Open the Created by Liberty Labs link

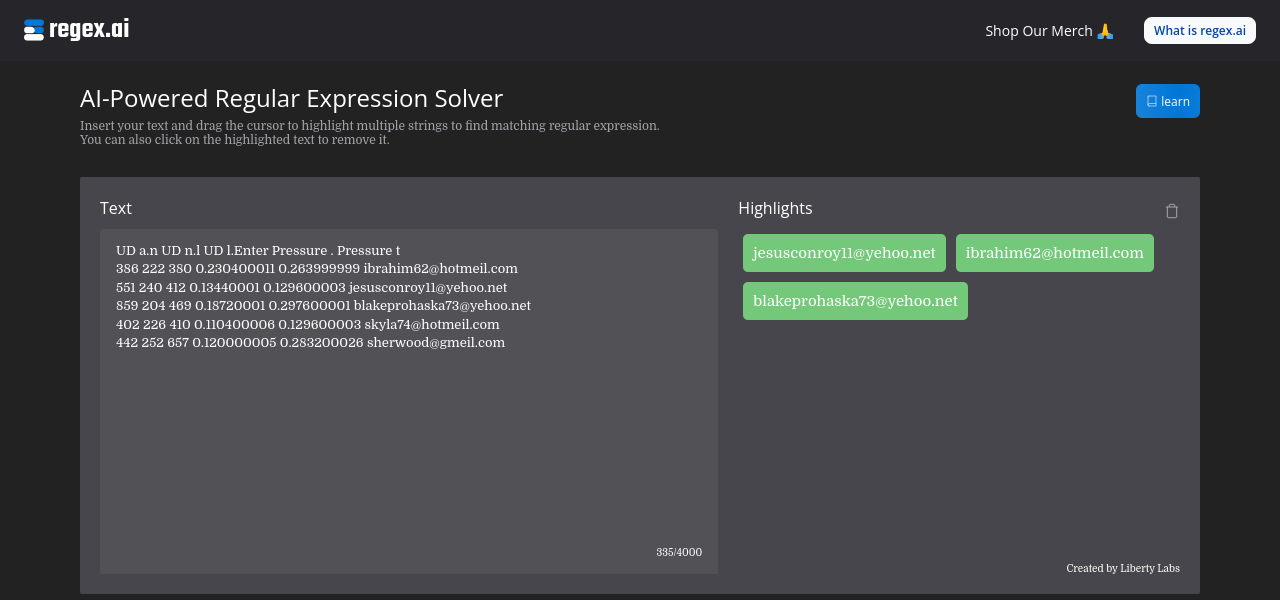[1123, 568]
